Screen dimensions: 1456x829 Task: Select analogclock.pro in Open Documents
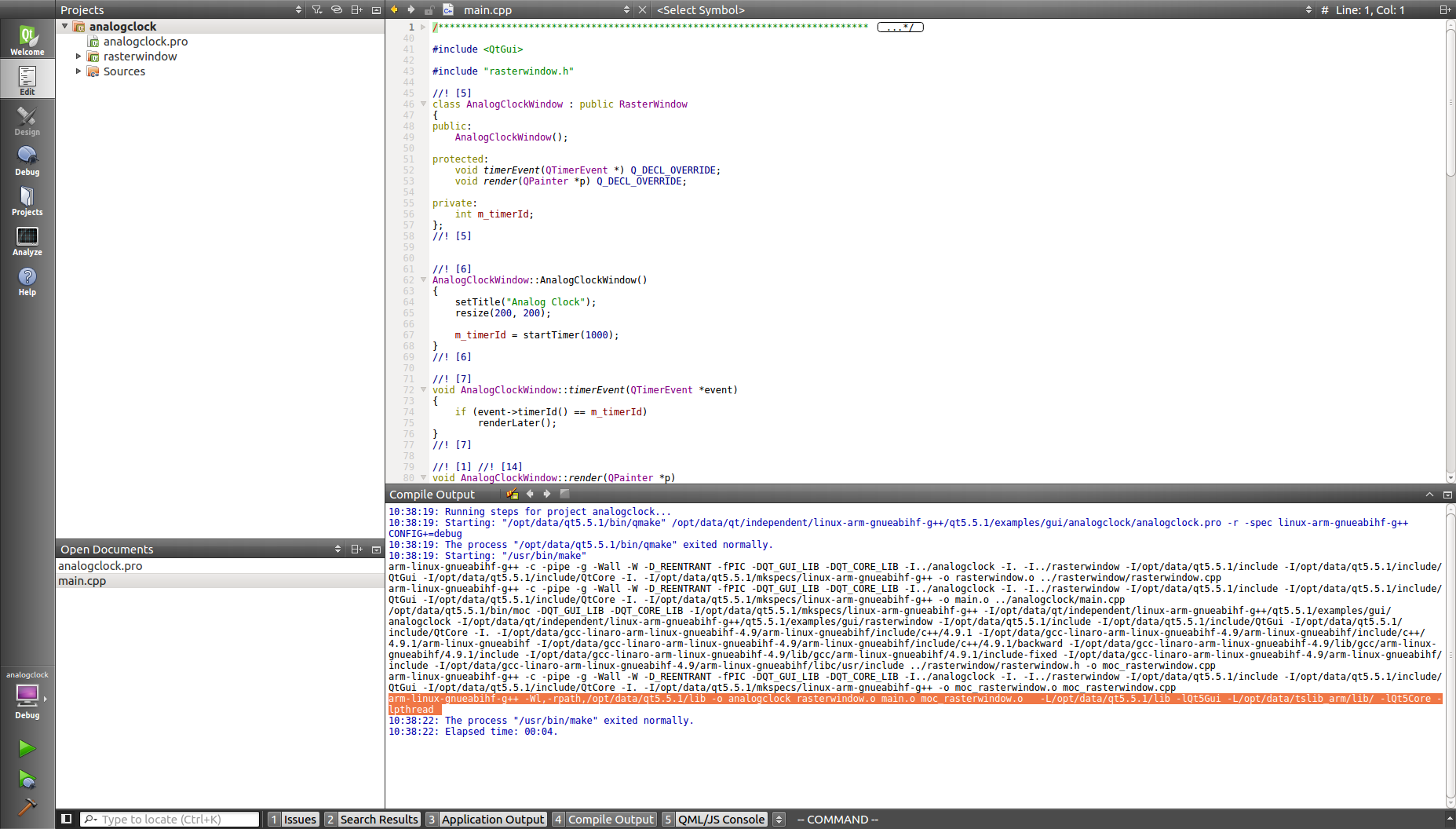100,566
